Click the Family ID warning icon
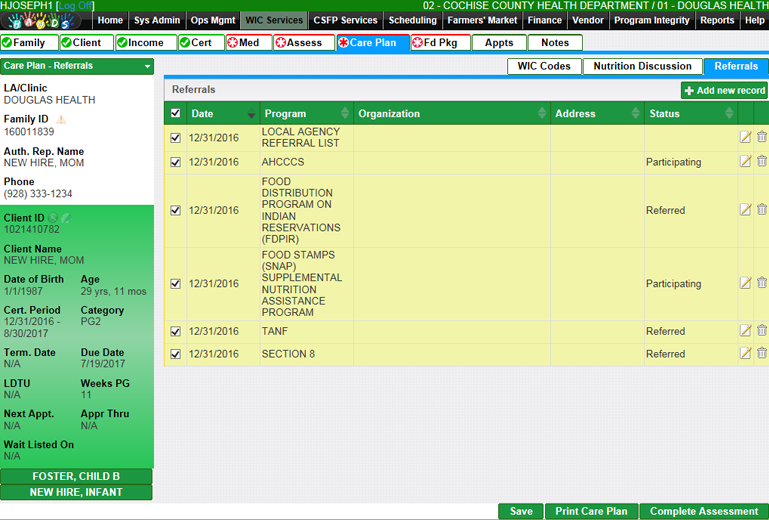Screen dimensions: 769x520 pyautogui.click(x=61, y=119)
